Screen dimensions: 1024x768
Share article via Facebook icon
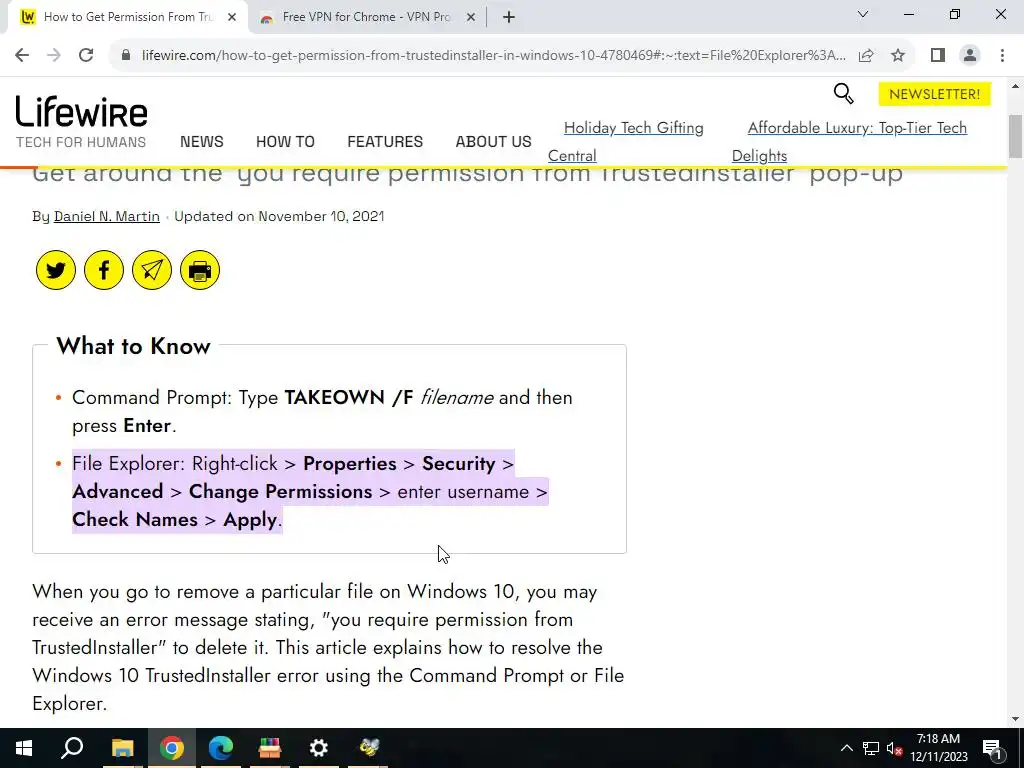[x=104, y=270]
